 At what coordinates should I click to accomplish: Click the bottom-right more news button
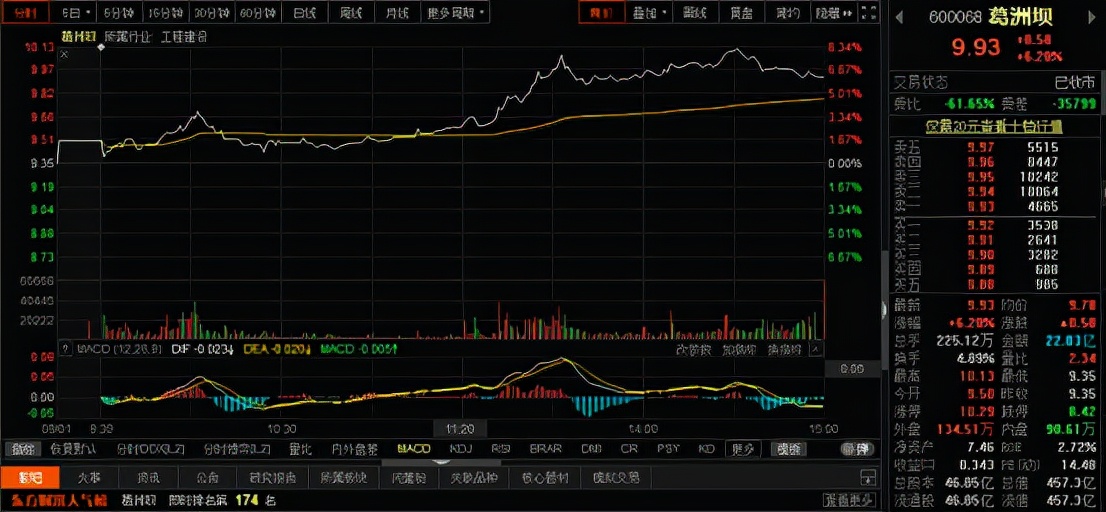(x=849, y=499)
